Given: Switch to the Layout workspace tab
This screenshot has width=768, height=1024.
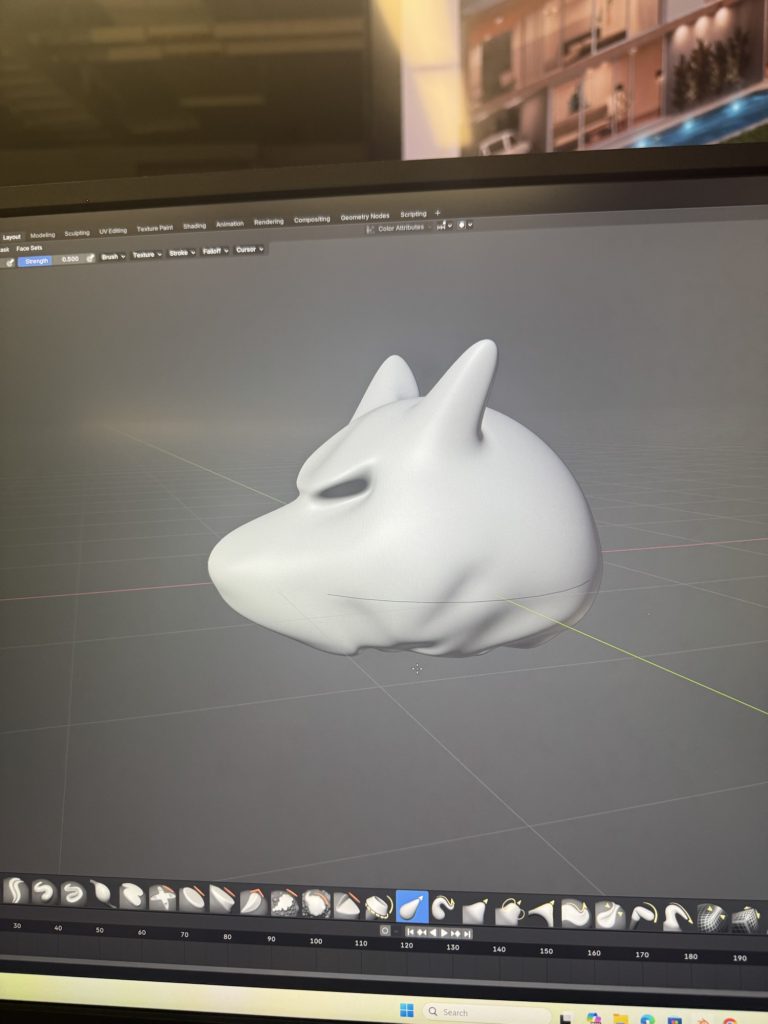Looking at the screenshot, I should 12,236.
